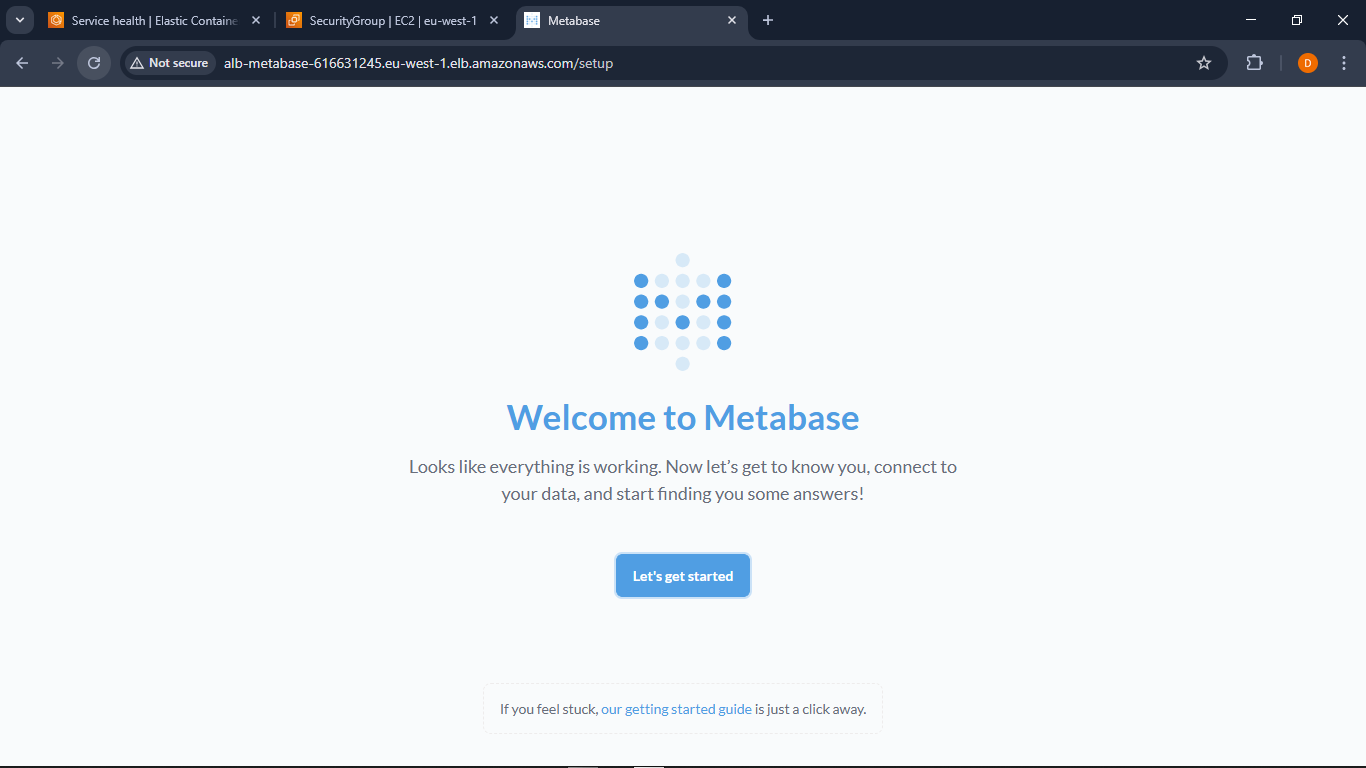
Task: Click the ECS favicon on the Service health tab
Action: [x=55, y=20]
